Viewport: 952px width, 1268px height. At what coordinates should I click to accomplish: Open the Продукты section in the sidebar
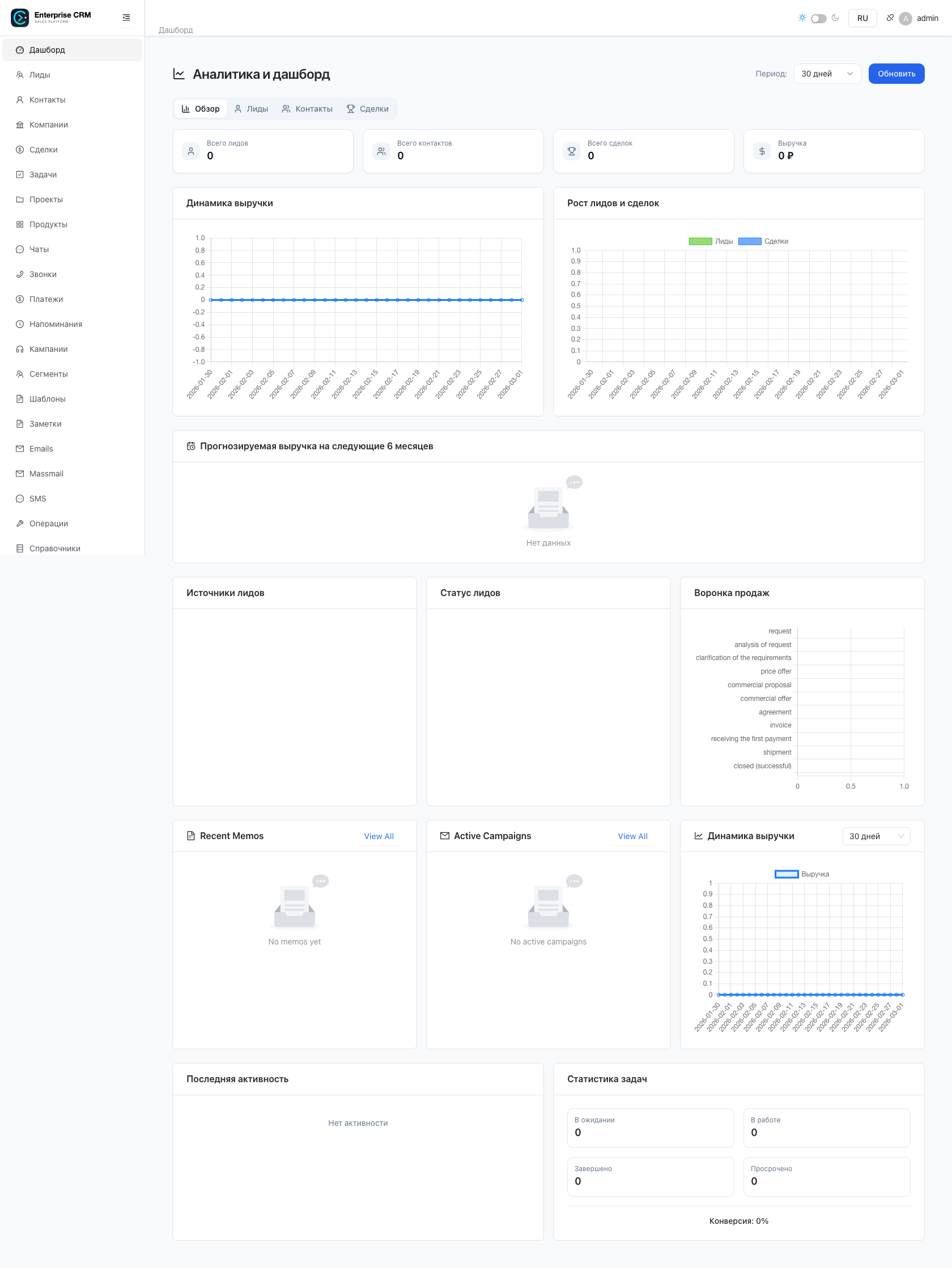pyautogui.click(x=48, y=224)
